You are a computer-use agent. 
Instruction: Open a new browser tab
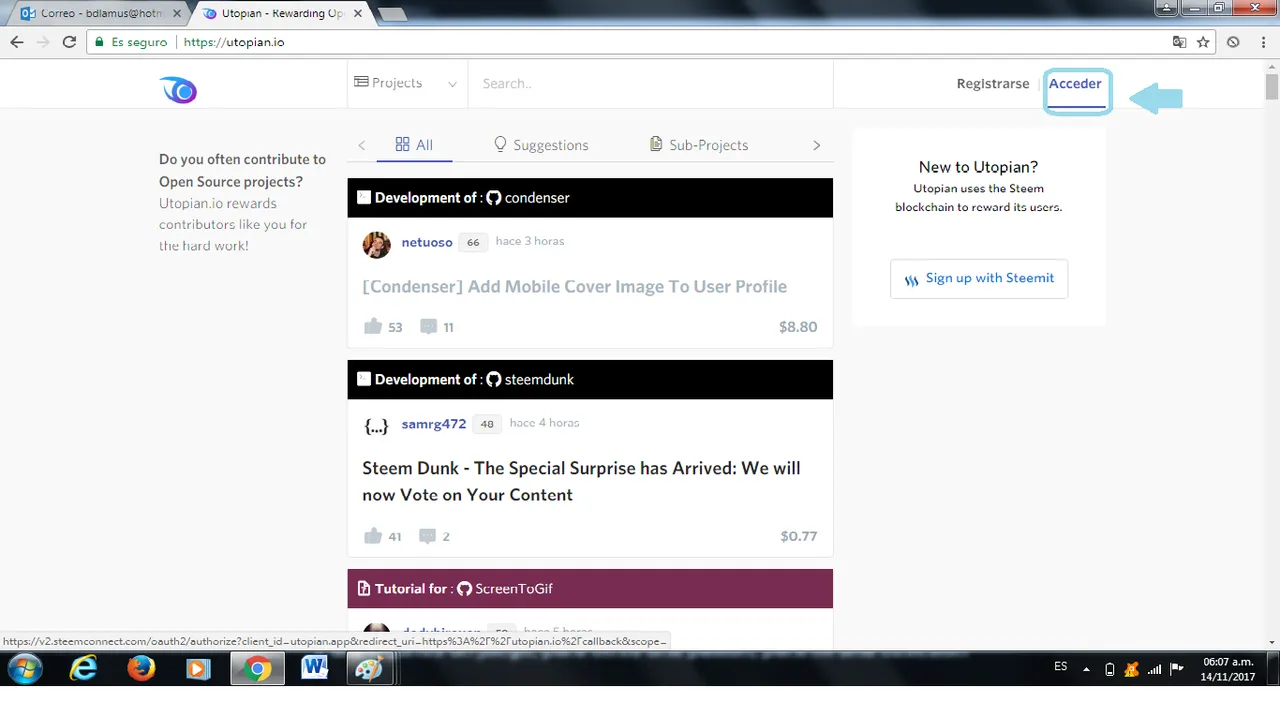point(392,14)
